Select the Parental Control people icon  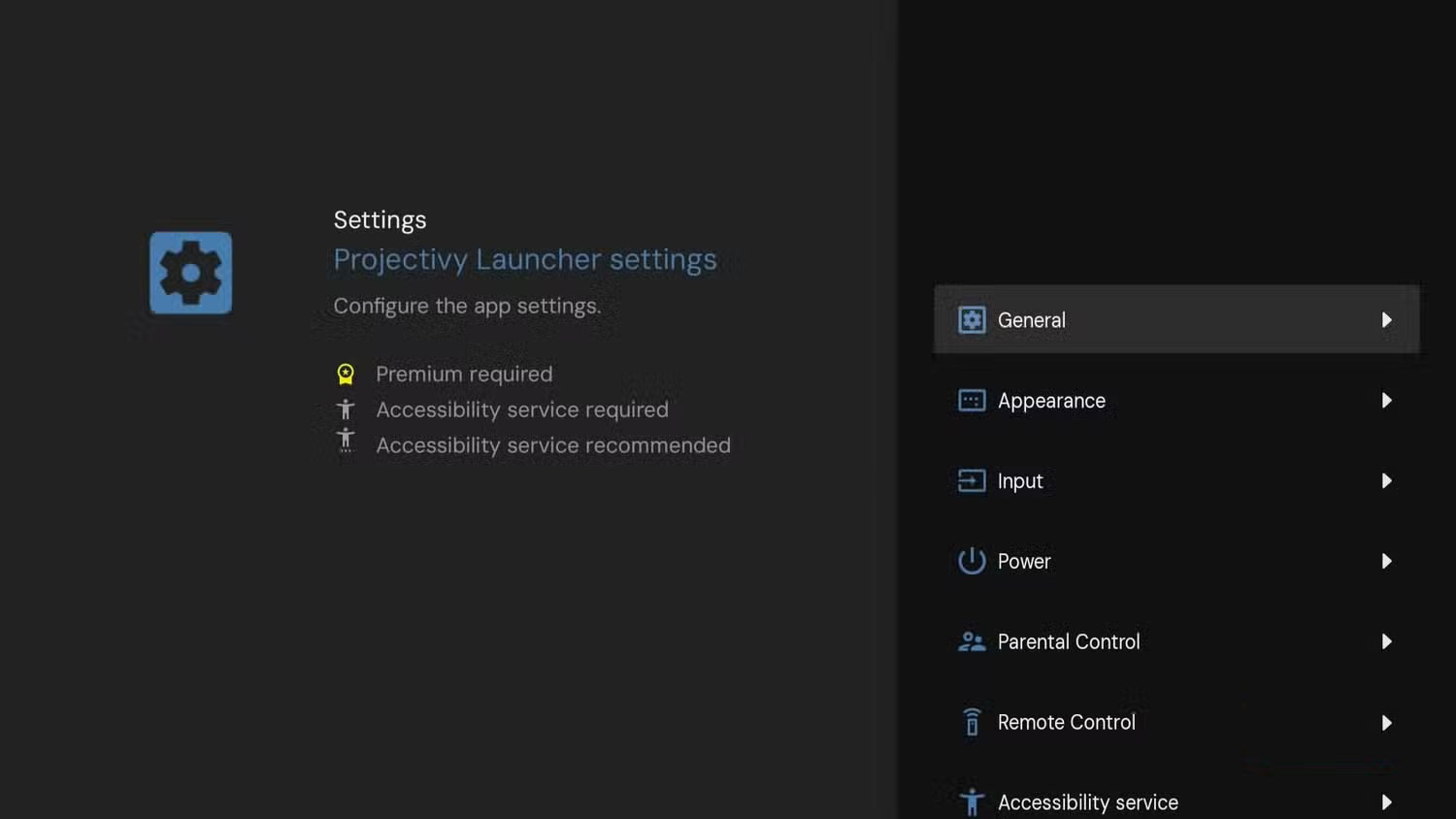(x=971, y=641)
